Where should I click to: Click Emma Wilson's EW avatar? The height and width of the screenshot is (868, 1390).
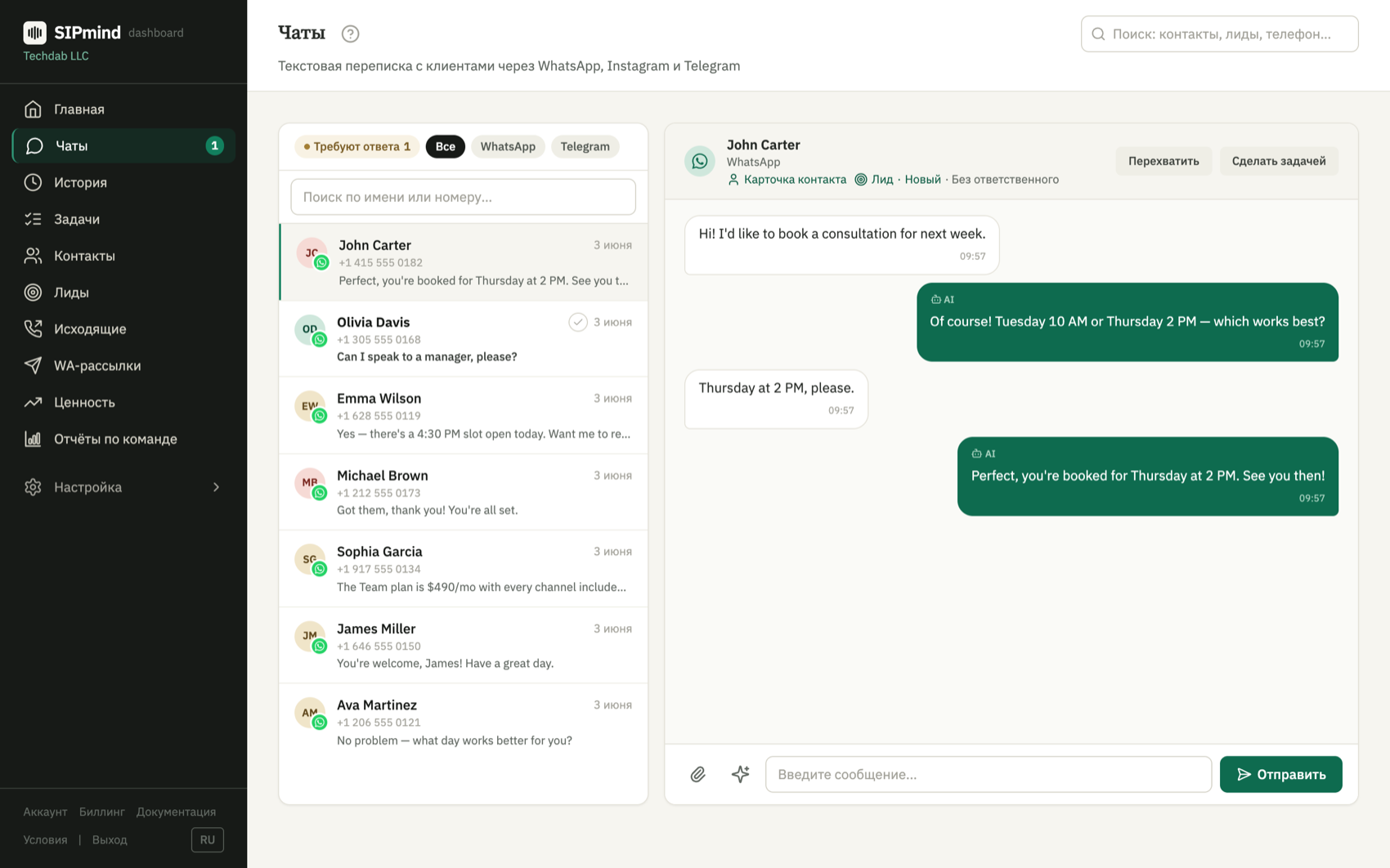310,406
